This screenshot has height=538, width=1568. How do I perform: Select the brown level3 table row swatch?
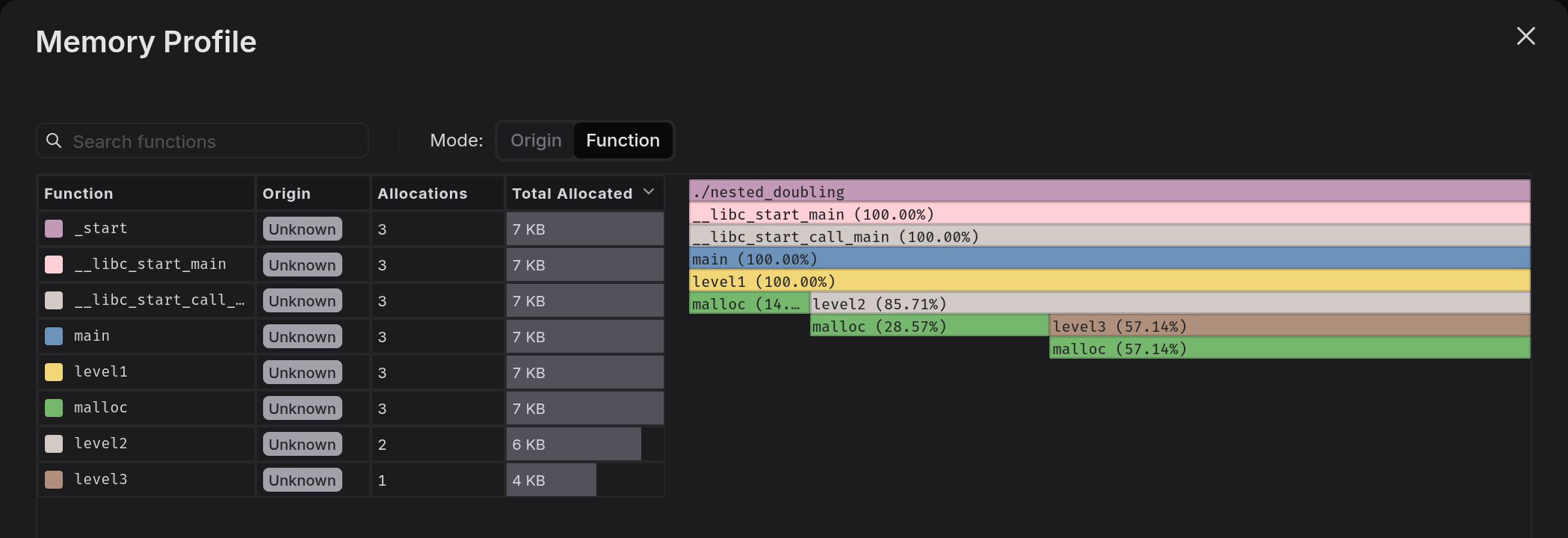pyautogui.click(x=54, y=480)
